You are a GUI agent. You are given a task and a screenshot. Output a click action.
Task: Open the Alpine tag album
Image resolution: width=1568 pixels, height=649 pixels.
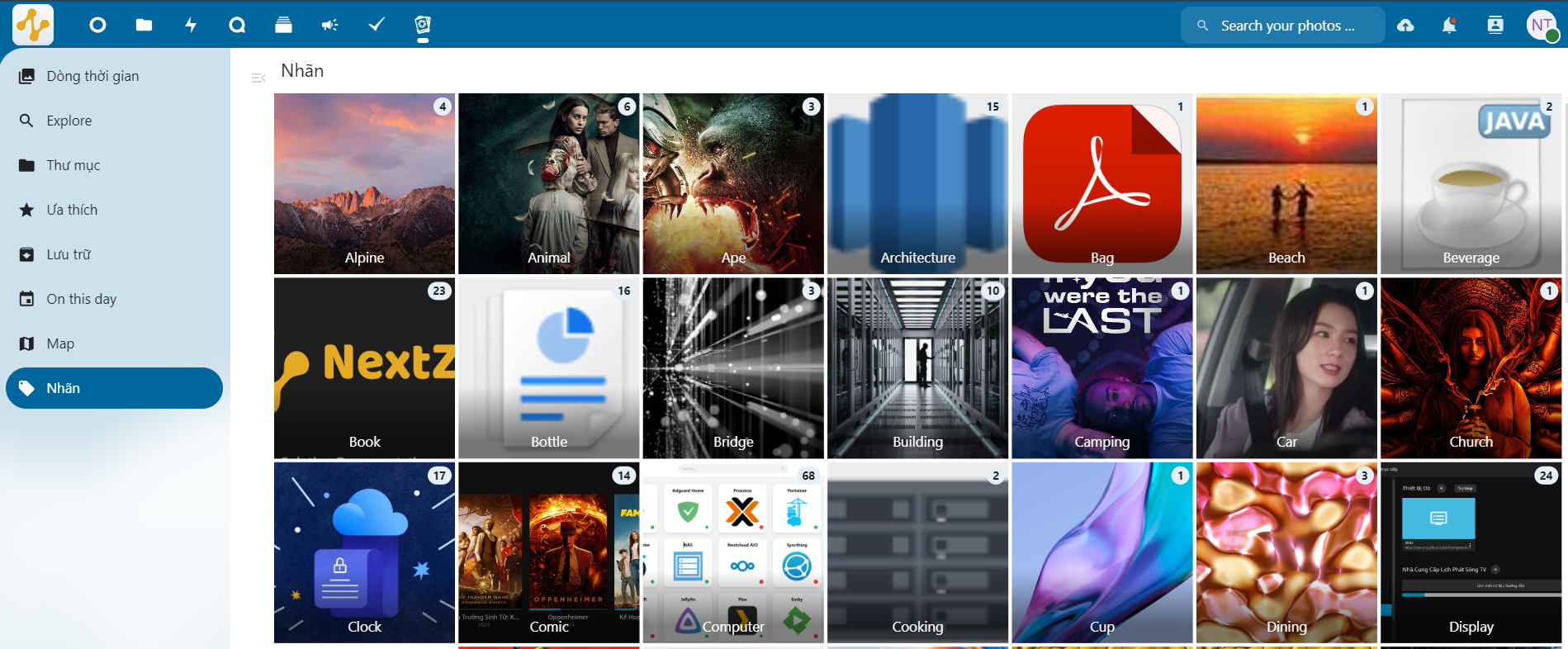(364, 183)
